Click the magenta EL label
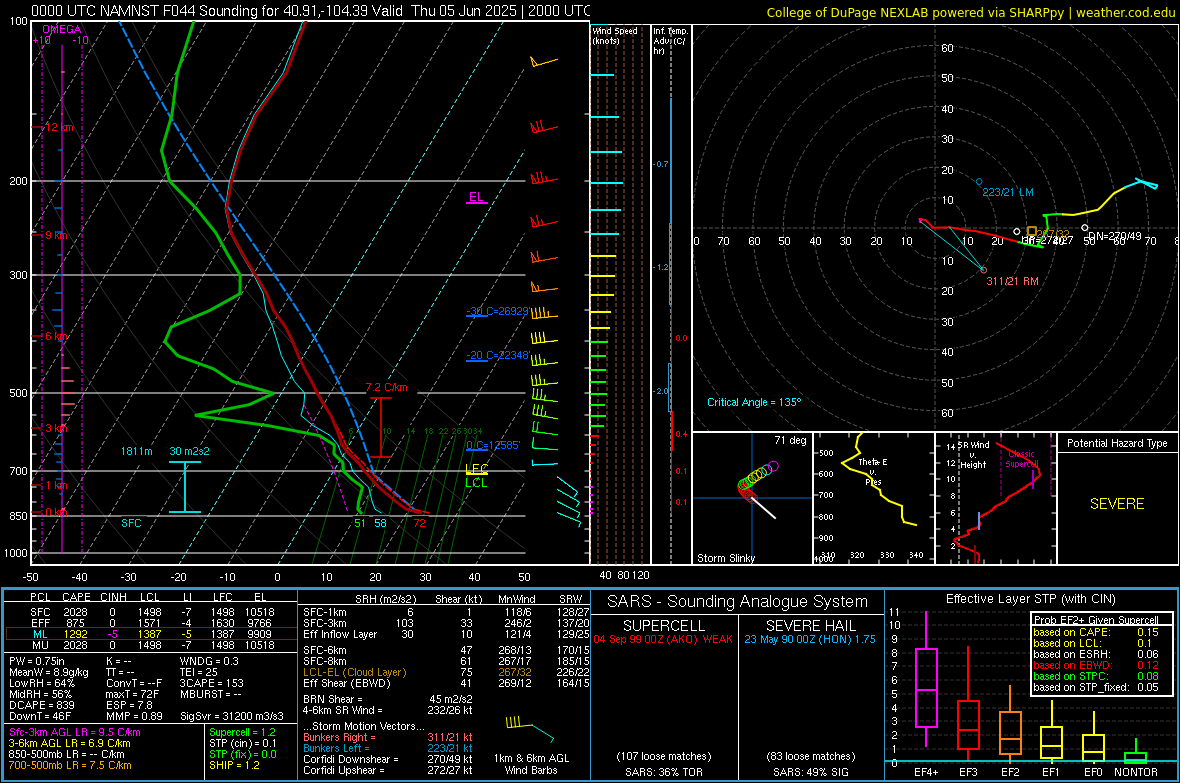This screenshot has width=1180, height=783. click(x=476, y=197)
